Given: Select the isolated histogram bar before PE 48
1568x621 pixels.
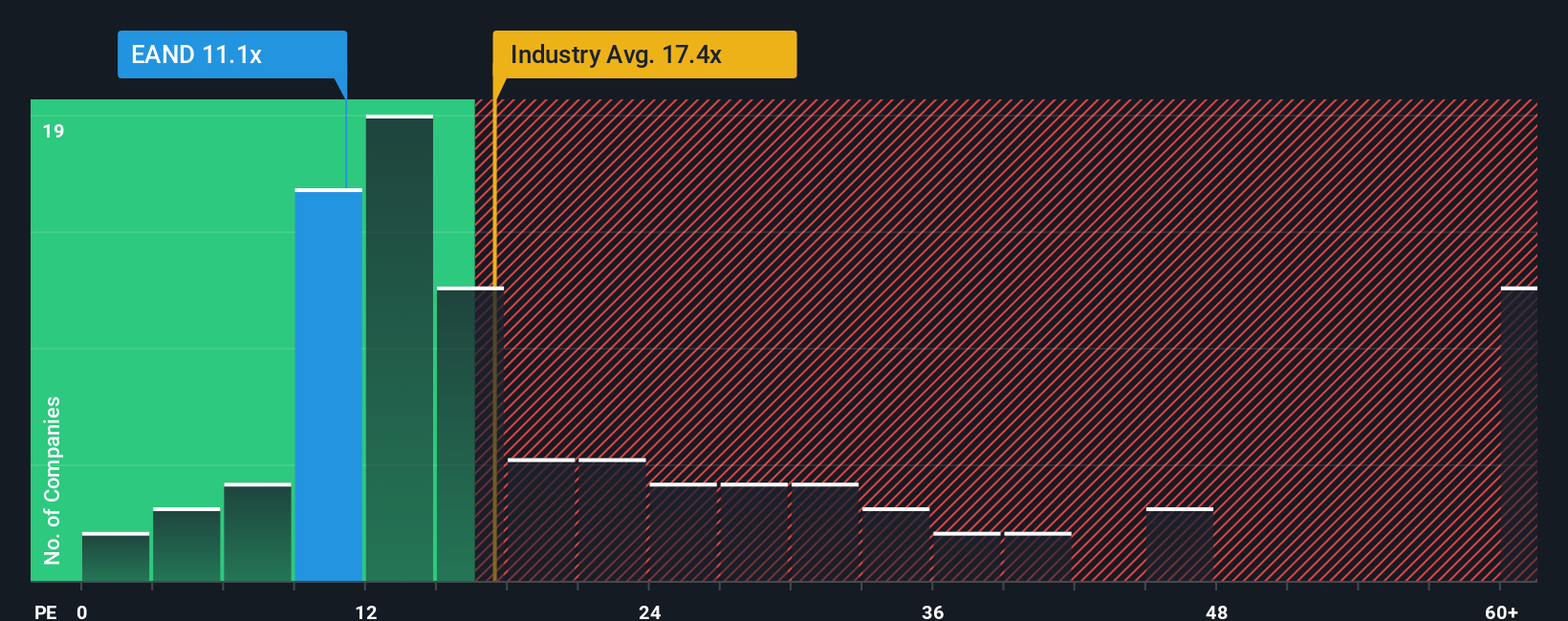Looking at the screenshot, I should pyautogui.click(x=1180, y=545).
